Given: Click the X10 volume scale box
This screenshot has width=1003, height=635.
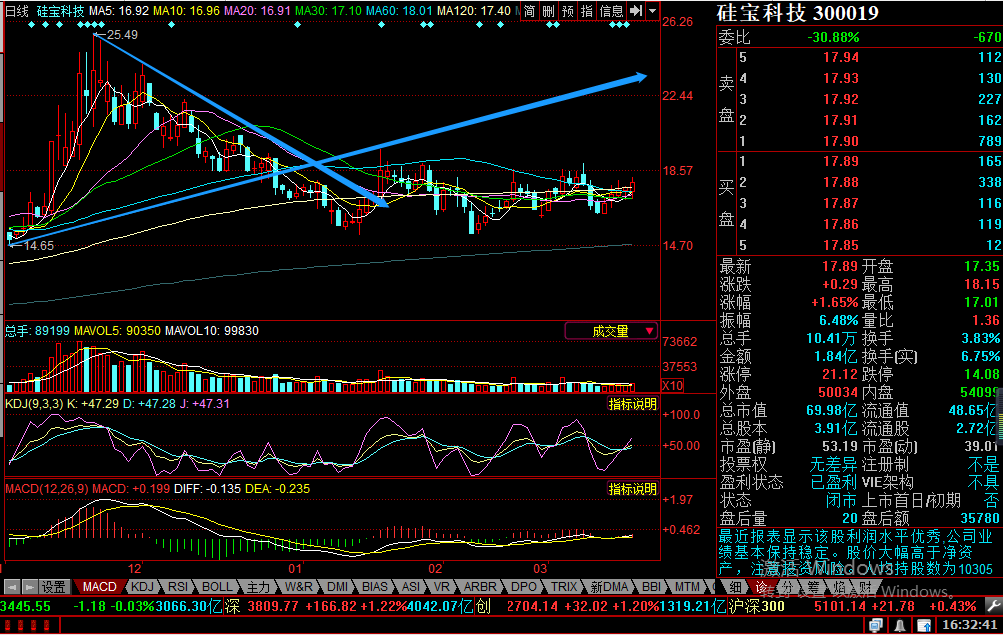Looking at the screenshot, I should (672, 385).
